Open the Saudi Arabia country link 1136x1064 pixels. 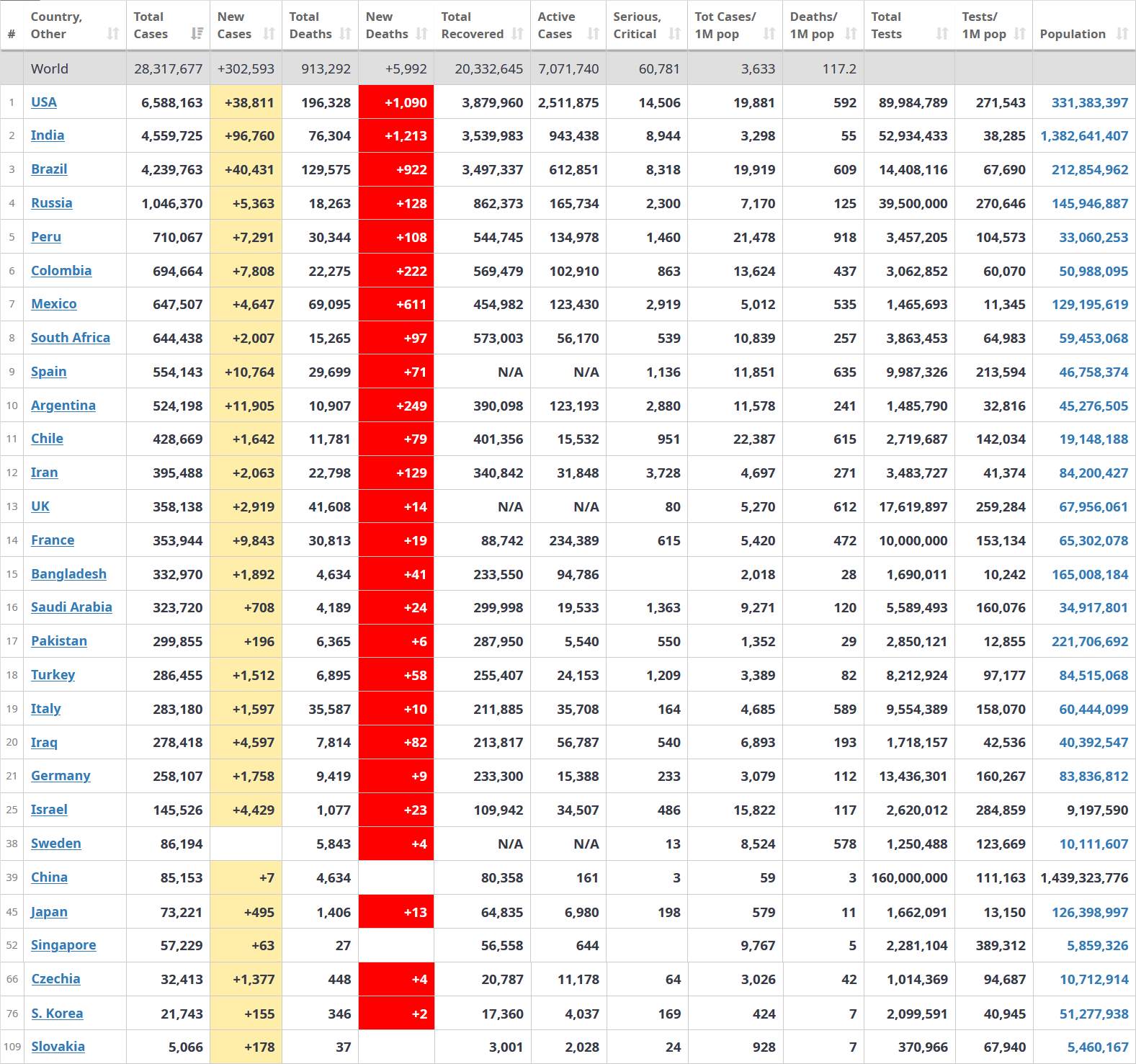pyautogui.click(x=71, y=607)
